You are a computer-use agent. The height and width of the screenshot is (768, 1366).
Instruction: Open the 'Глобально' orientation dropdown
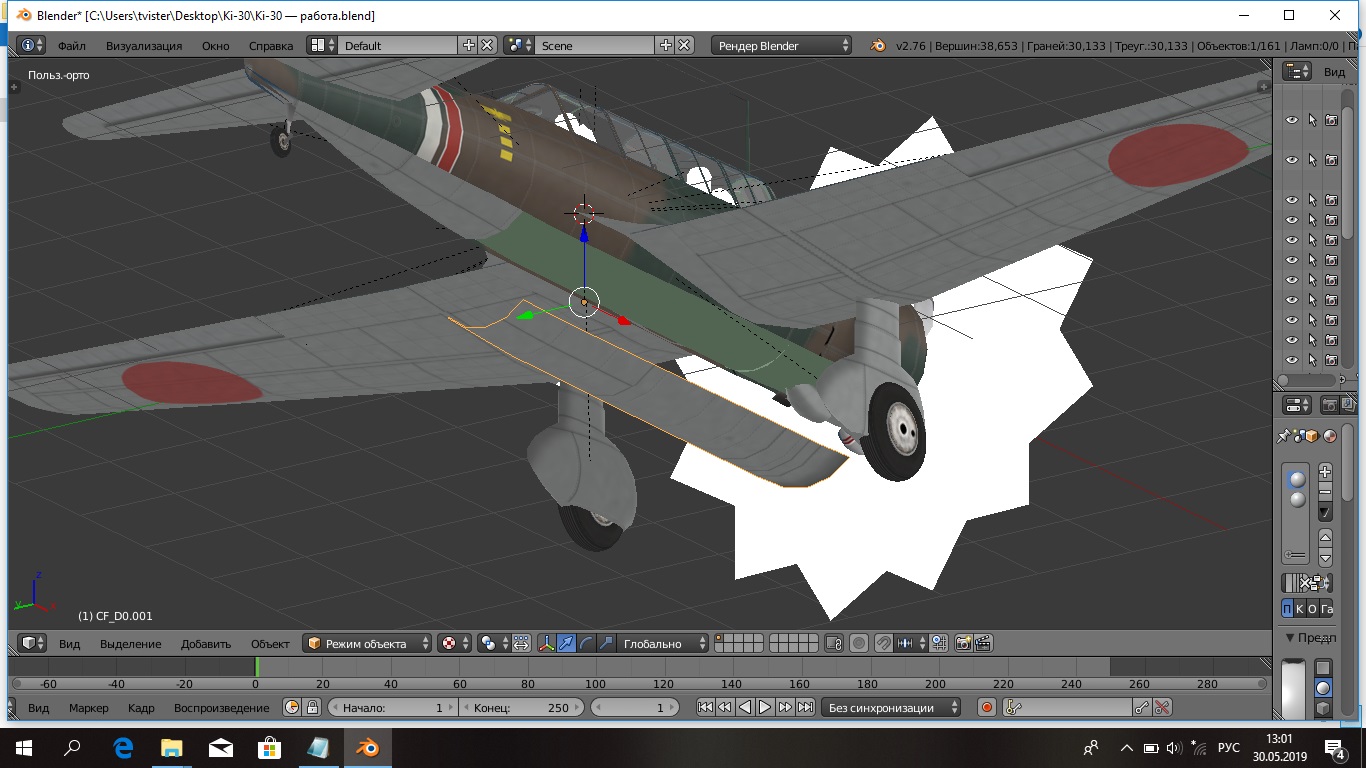662,644
